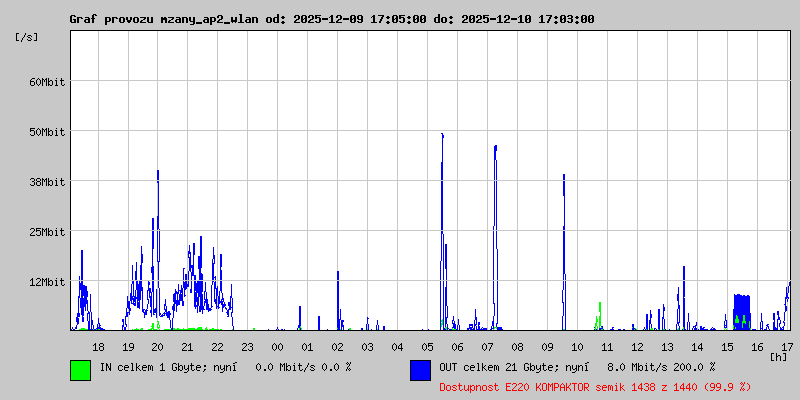Image resolution: width=800 pixels, height=400 pixels.
Task: Click the [/s] unit label
Action: tap(27, 37)
